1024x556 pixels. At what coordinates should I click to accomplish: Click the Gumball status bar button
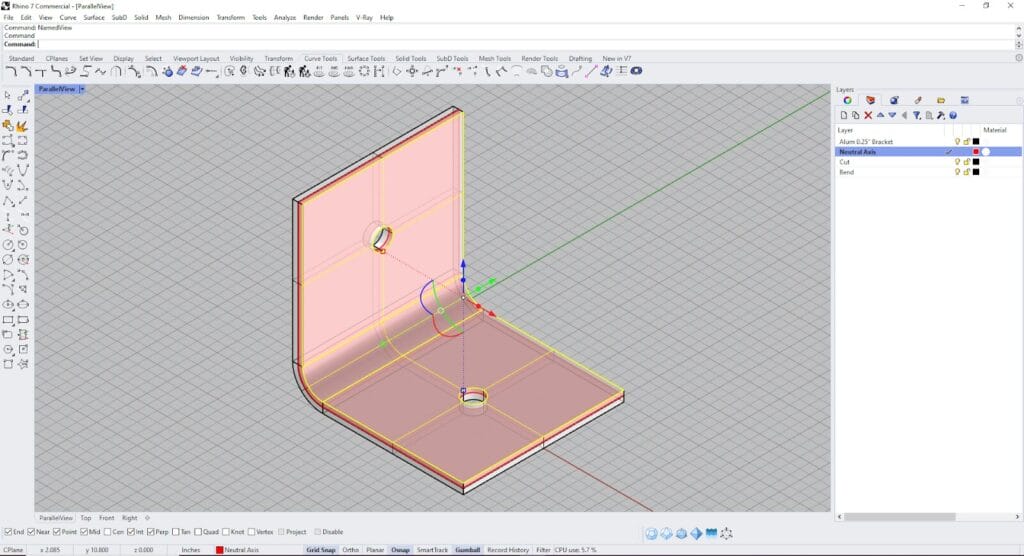467,550
